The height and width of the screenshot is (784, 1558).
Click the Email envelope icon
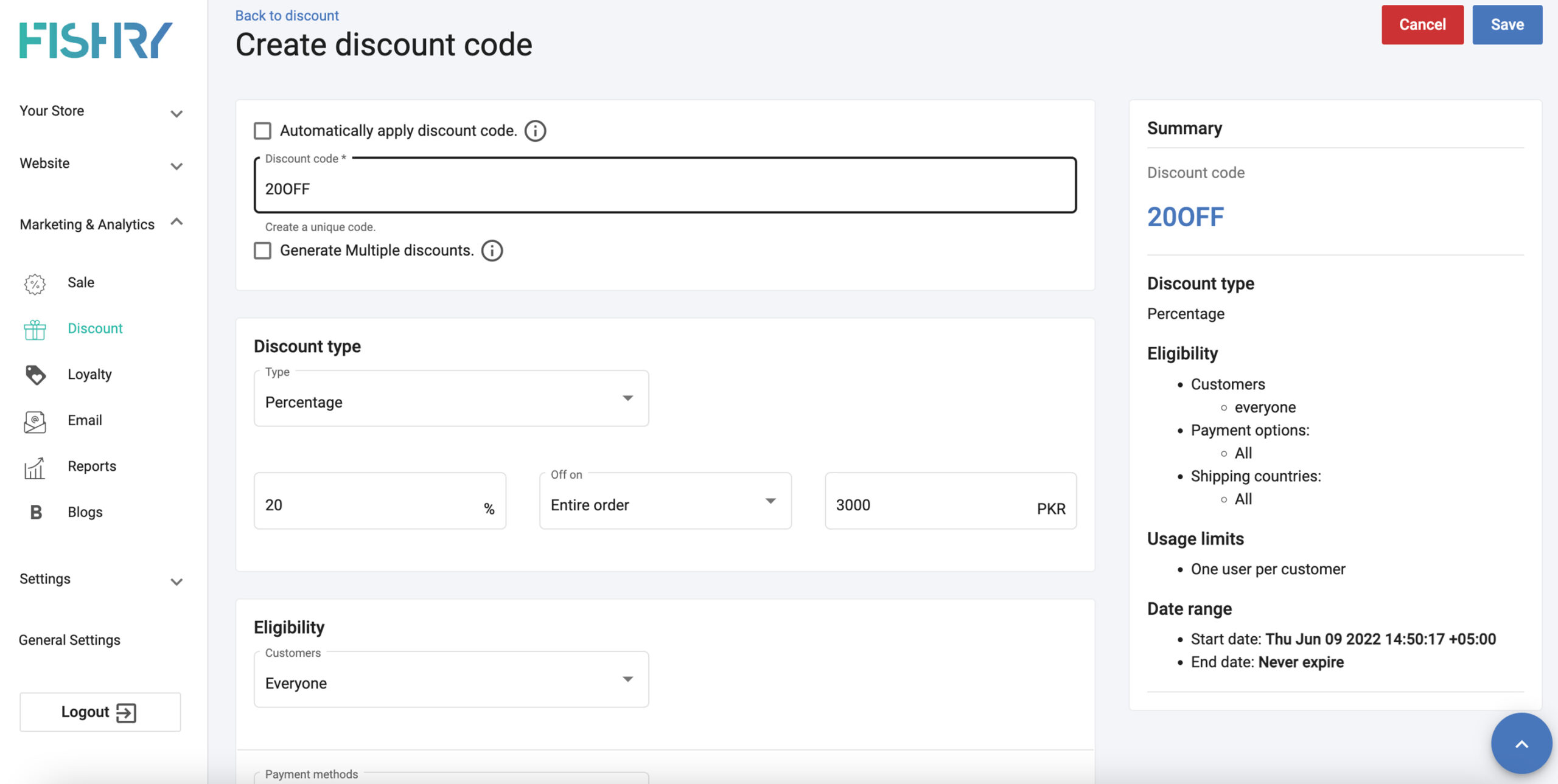(x=35, y=421)
